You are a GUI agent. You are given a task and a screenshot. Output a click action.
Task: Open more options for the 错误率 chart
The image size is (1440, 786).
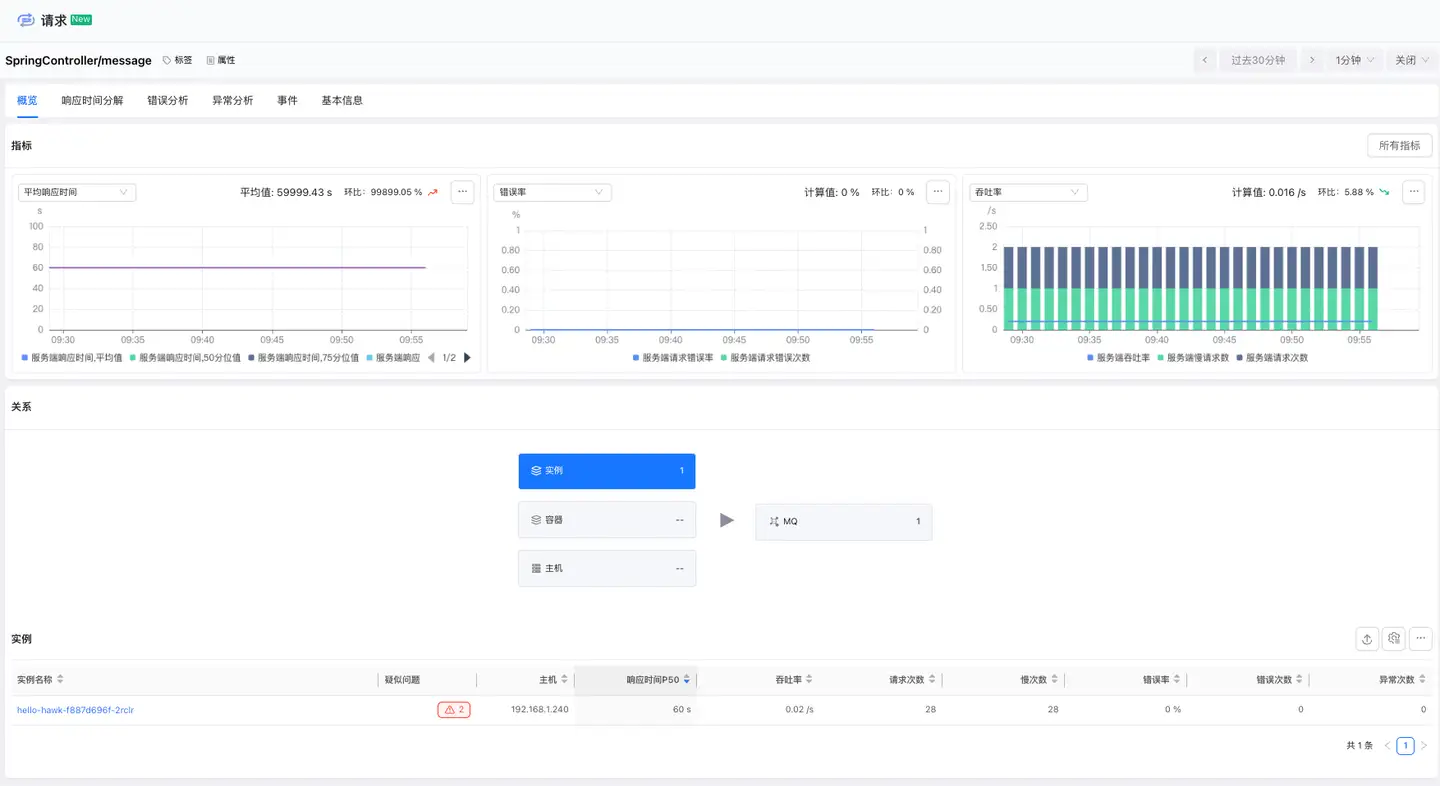click(x=937, y=192)
